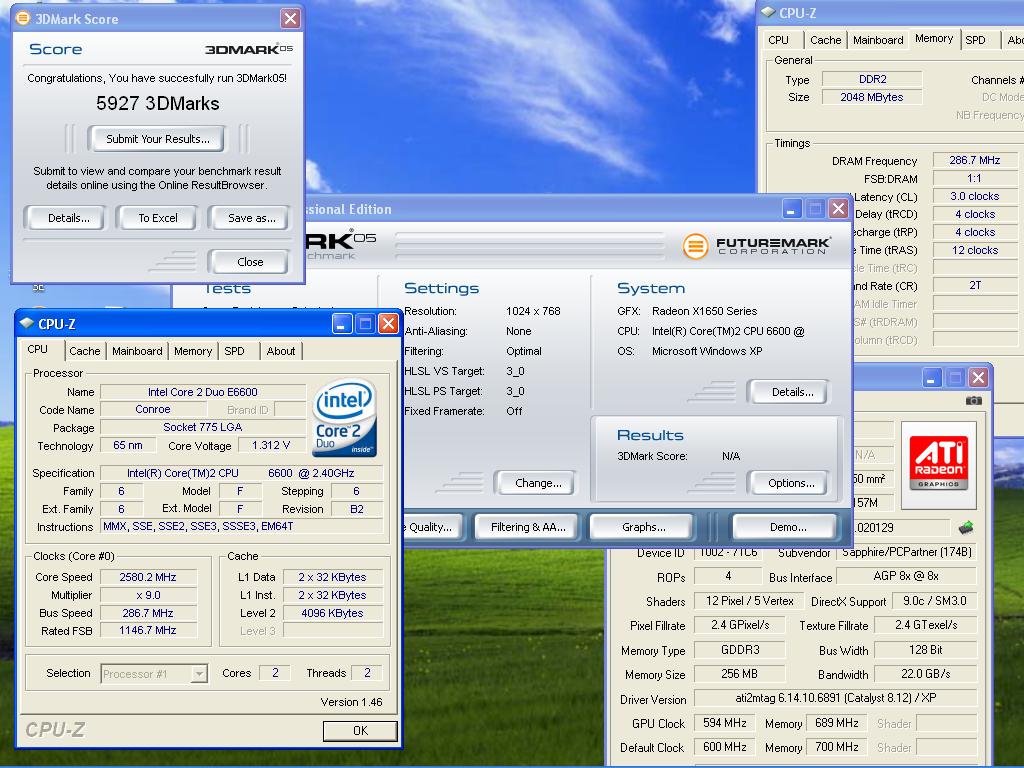Click the Cores count field in CPU-Z
Viewport: 1024px width, 768px height.
pyautogui.click(x=275, y=673)
